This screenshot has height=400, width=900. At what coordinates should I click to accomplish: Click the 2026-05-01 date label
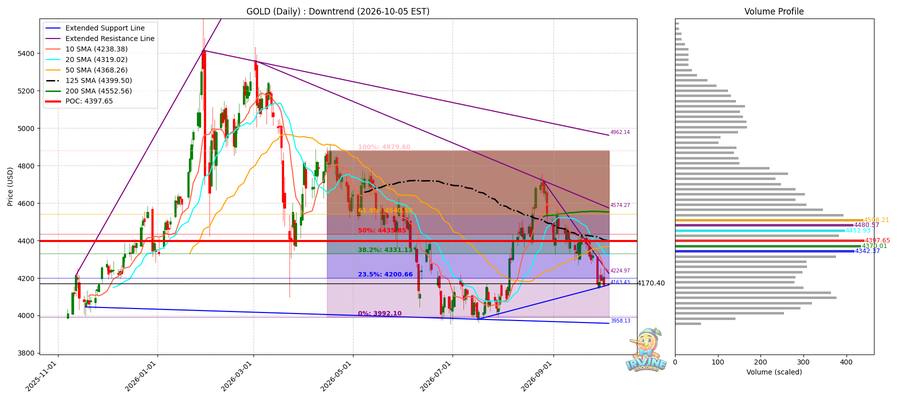pos(338,376)
